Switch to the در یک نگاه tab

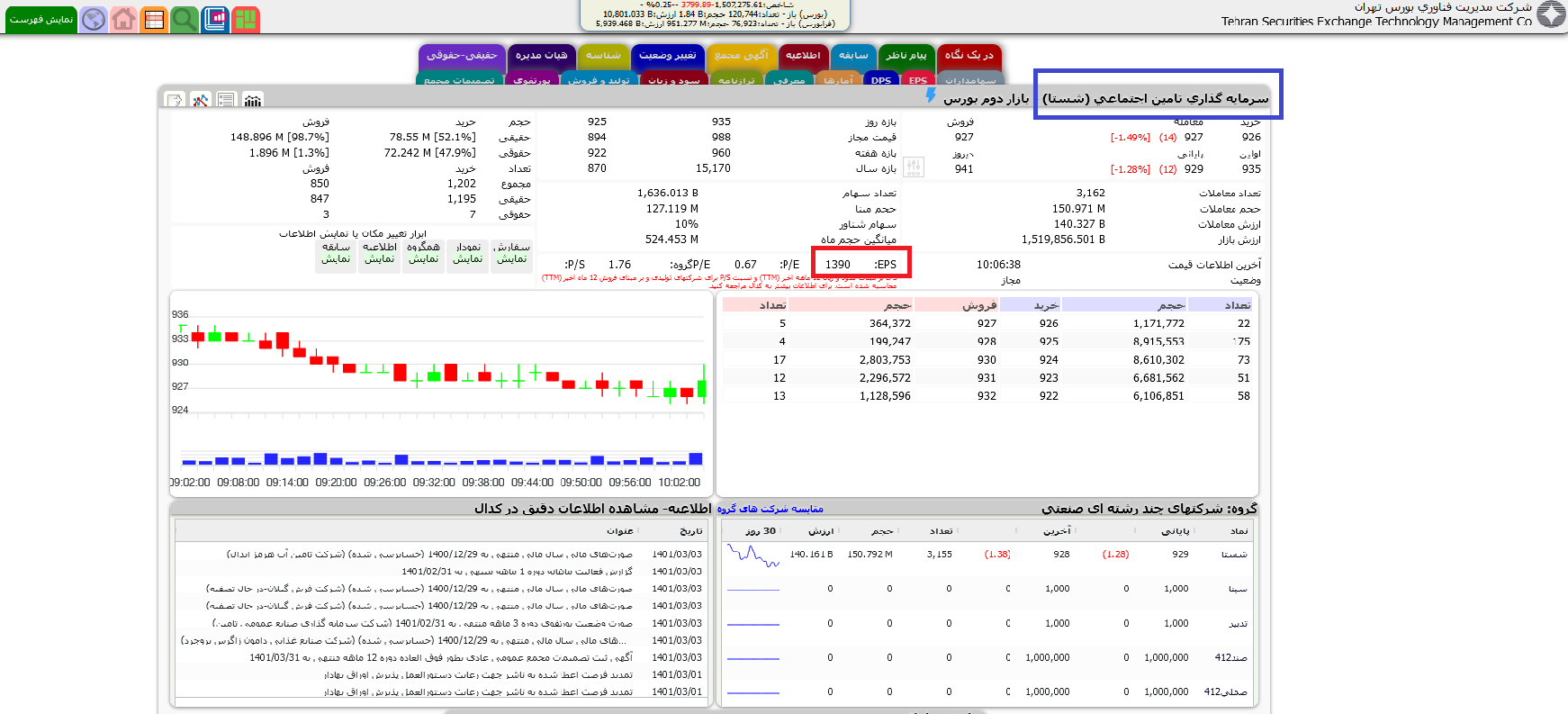click(x=969, y=56)
